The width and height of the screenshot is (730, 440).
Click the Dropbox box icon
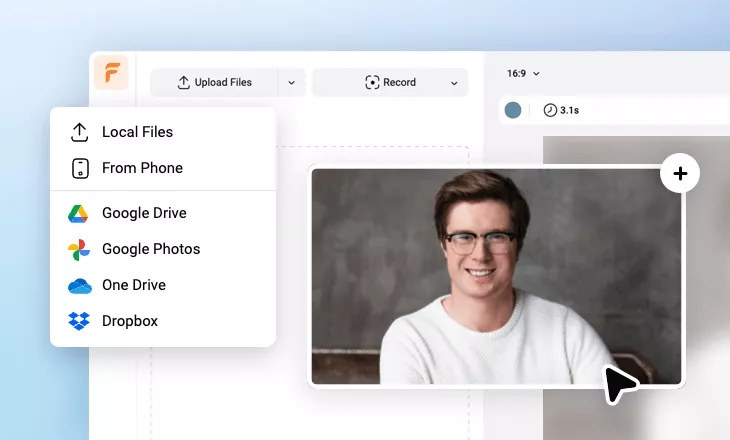[79, 321]
